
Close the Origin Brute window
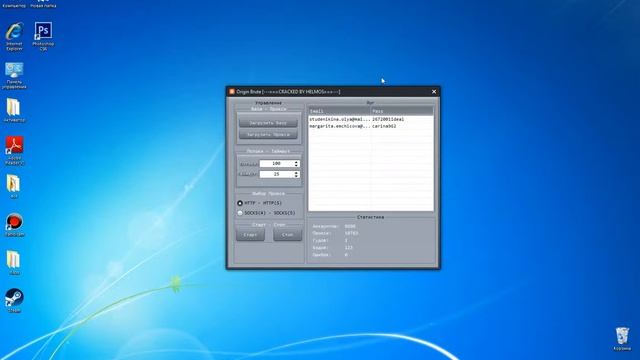tap(434, 92)
